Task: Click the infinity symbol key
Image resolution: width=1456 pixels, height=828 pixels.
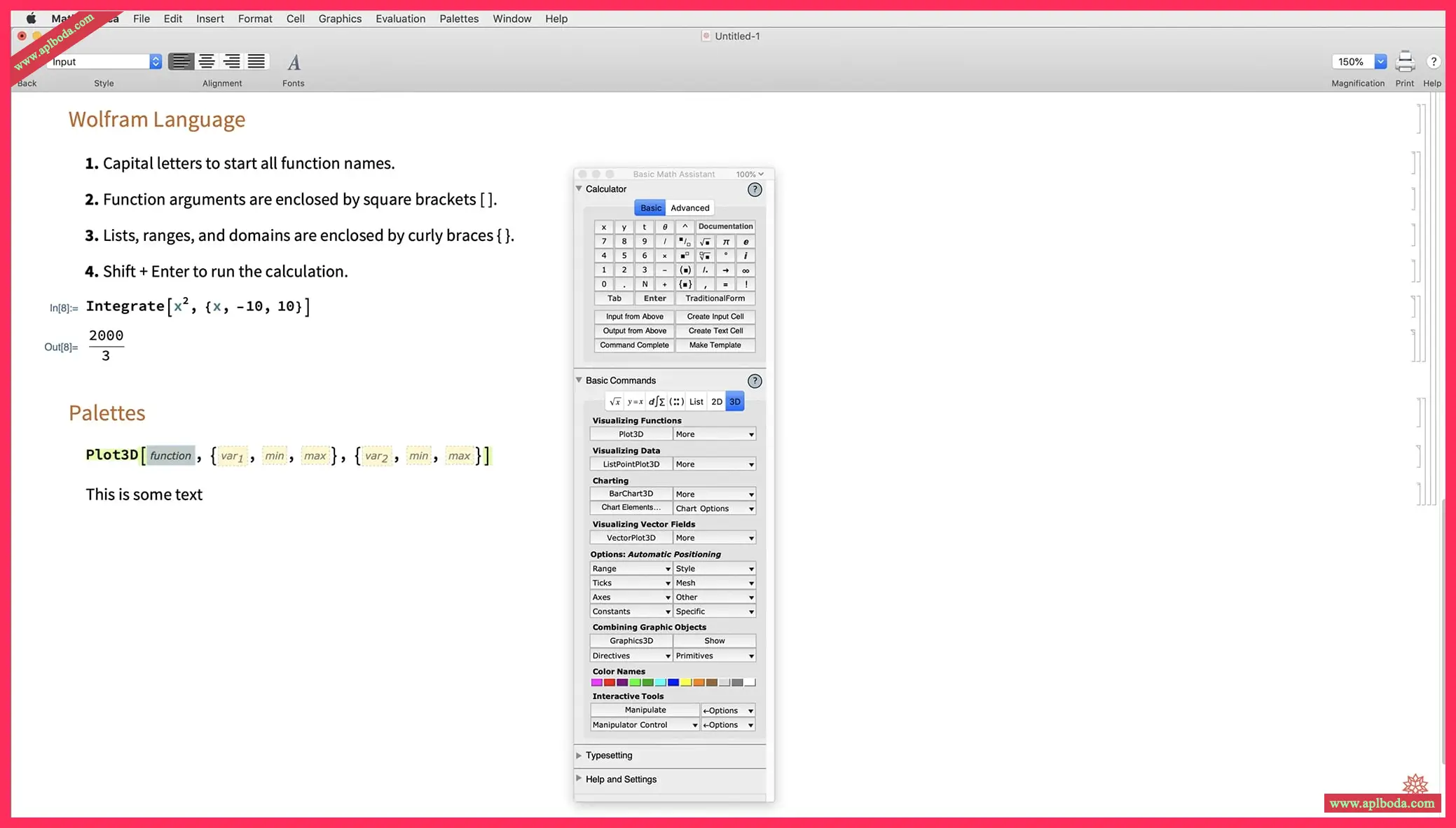Action: point(746,270)
